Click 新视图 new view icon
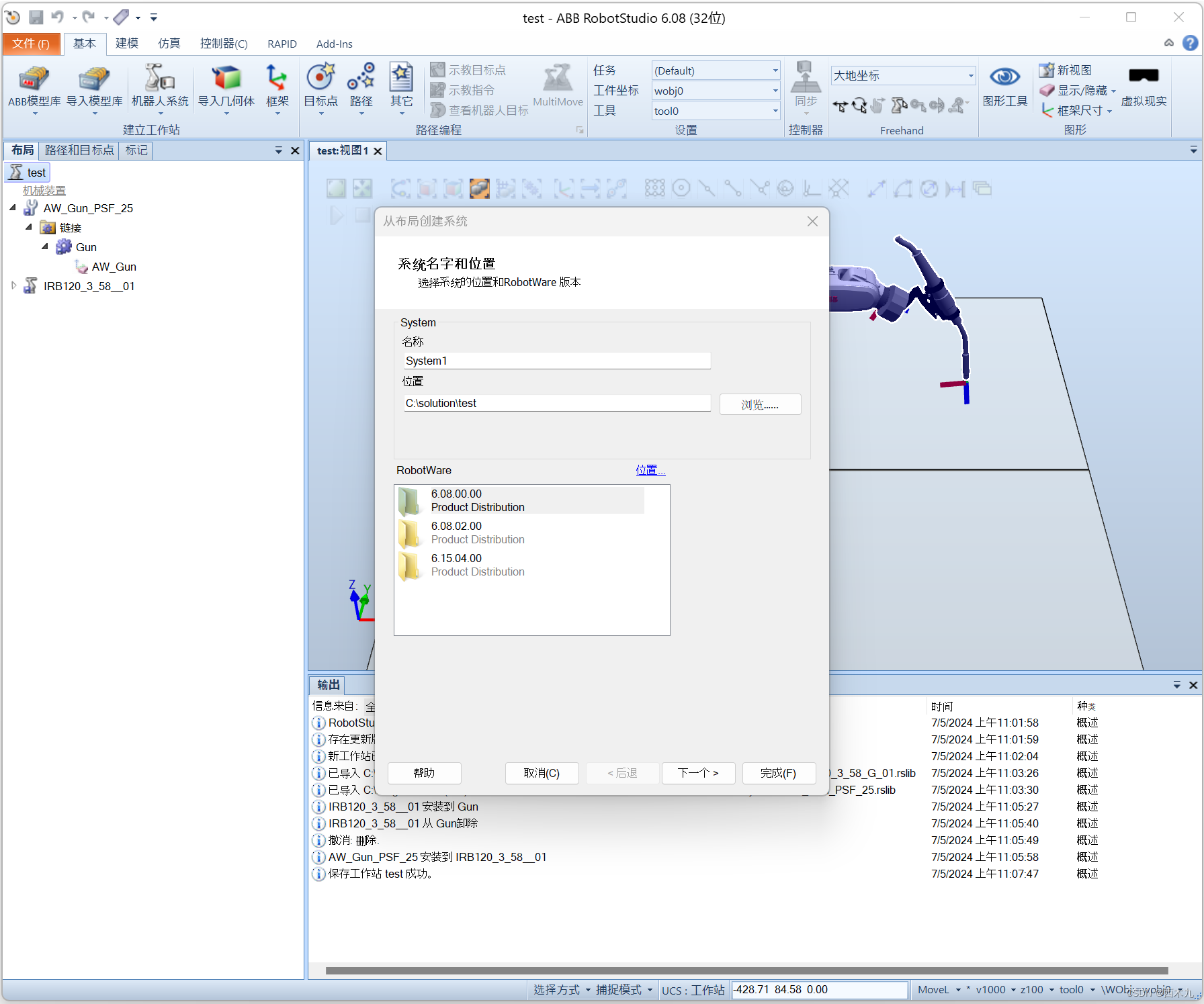 [1047, 70]
